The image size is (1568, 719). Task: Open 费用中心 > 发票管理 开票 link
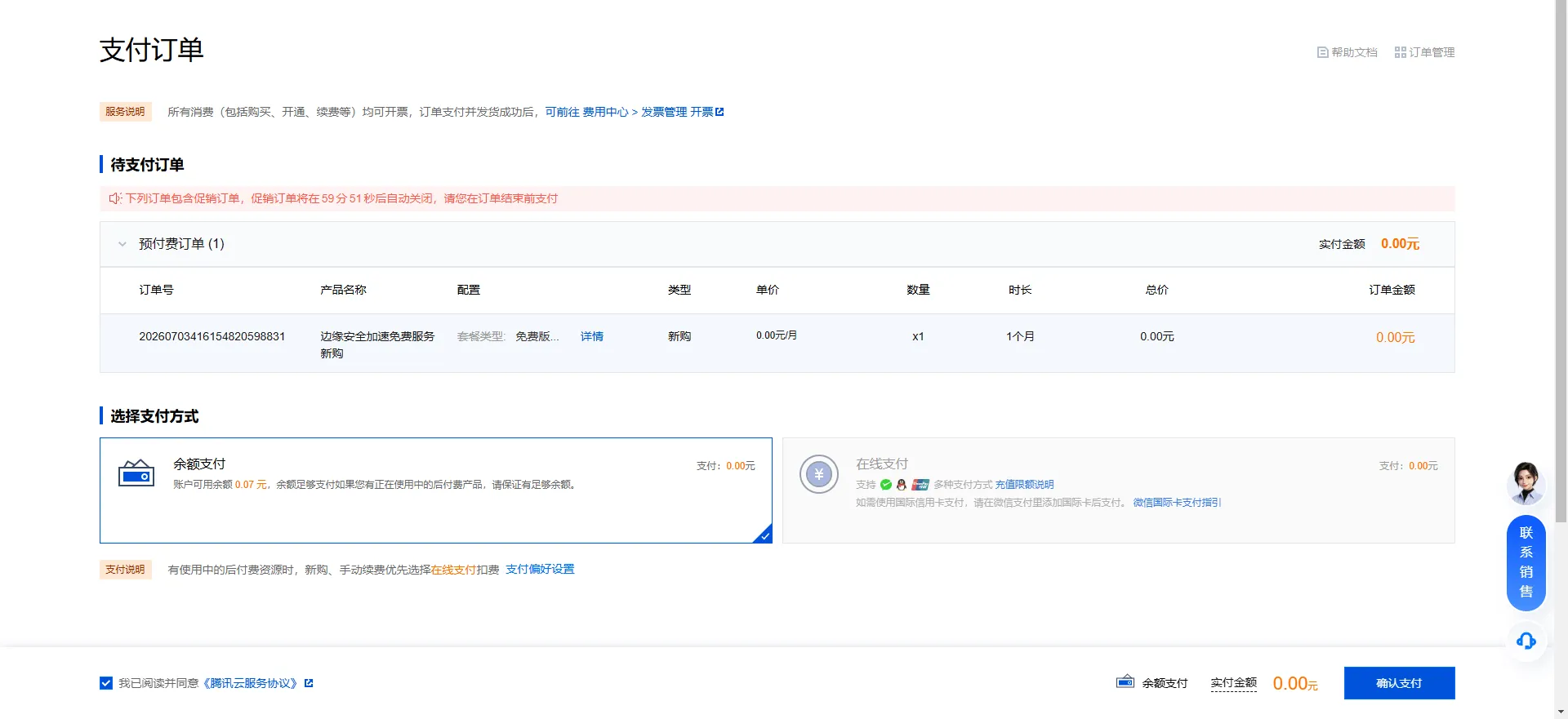(x=635, y=112)
